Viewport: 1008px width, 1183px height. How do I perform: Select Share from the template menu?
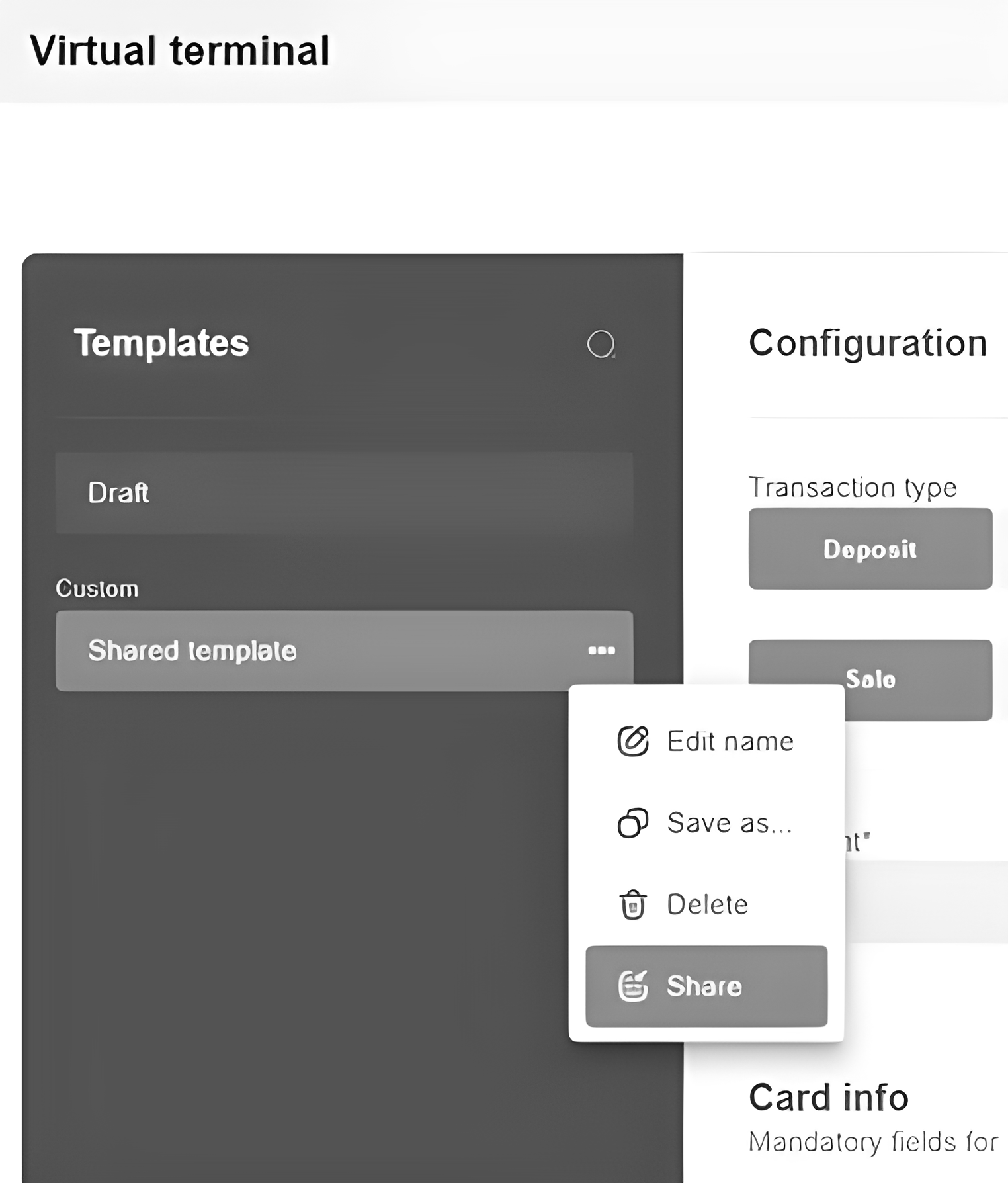coord(705,986)
